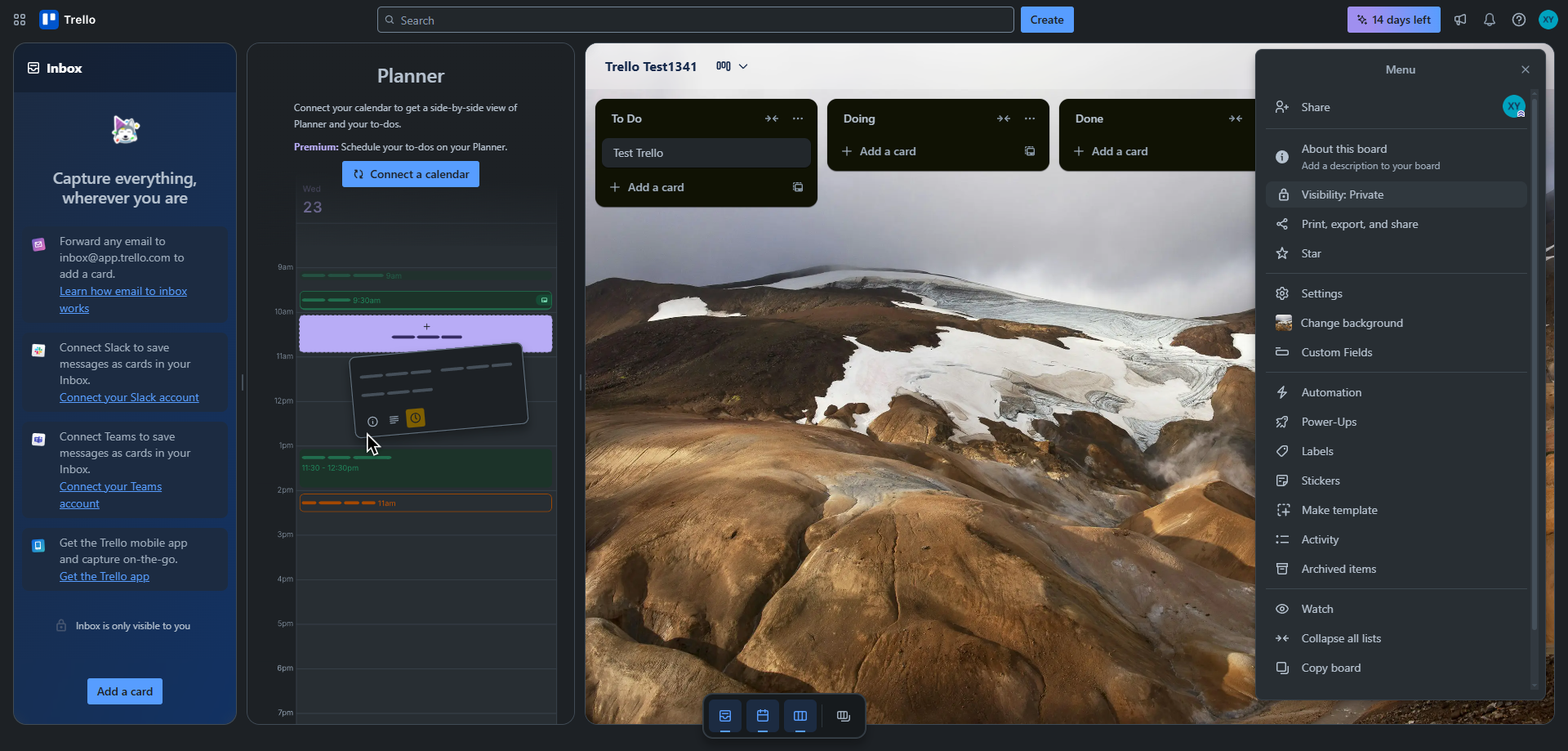Open Power-Ups
The height and width of the screenshot is (751, 1568).
click(1396, 422)
